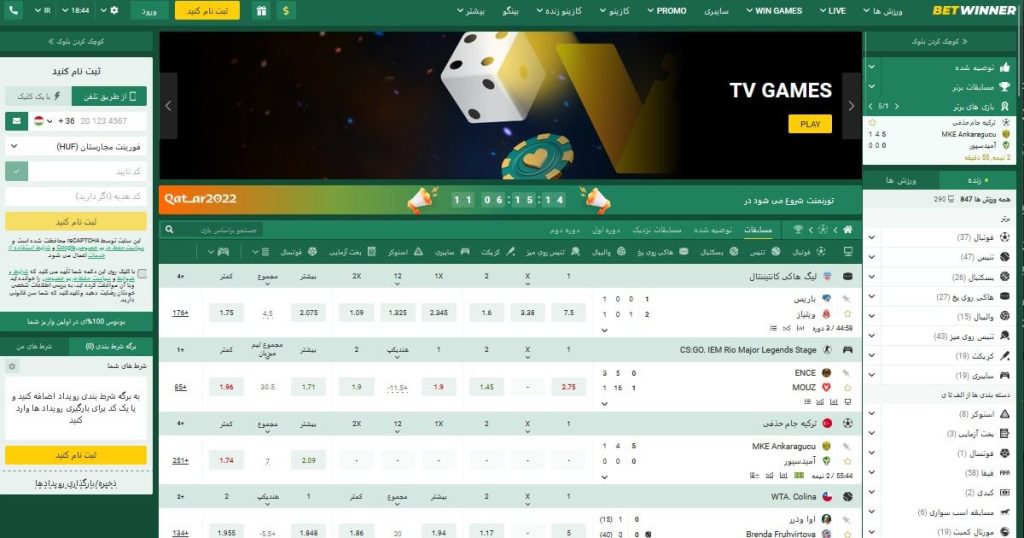This screenshot has height=538, width=1024.
Task: Click the monitor icon in sports strip
Action: pos(848,251)
